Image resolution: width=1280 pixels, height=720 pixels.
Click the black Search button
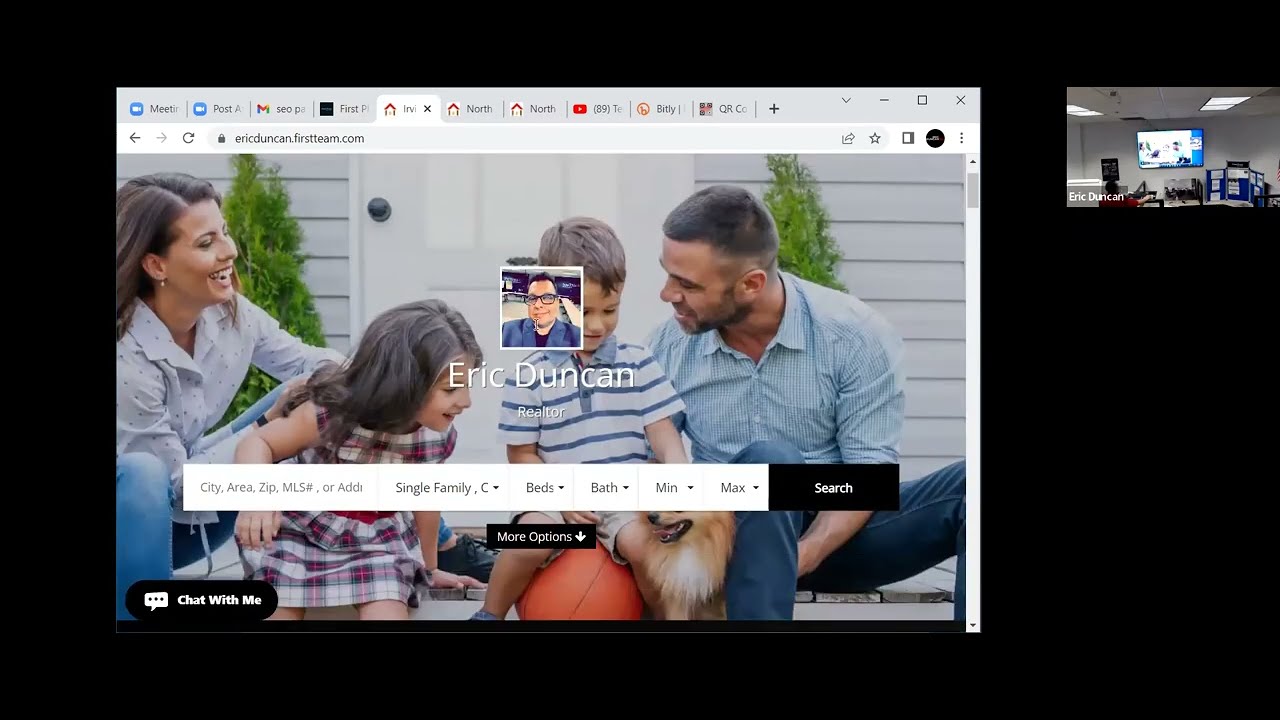(833, 488)
